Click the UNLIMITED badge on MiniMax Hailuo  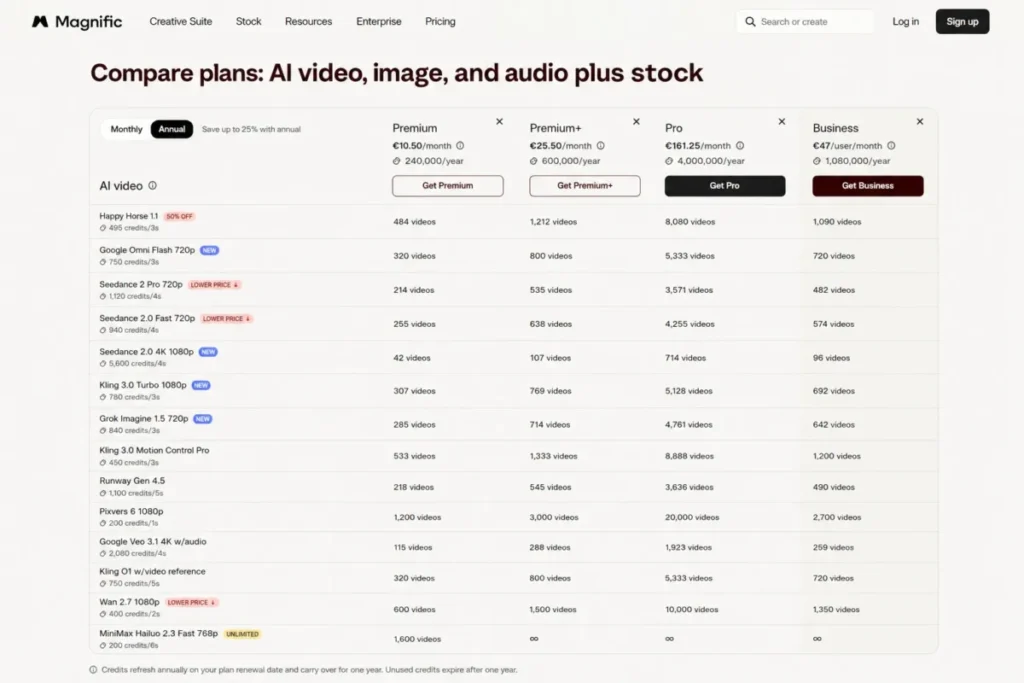[242, 634]
